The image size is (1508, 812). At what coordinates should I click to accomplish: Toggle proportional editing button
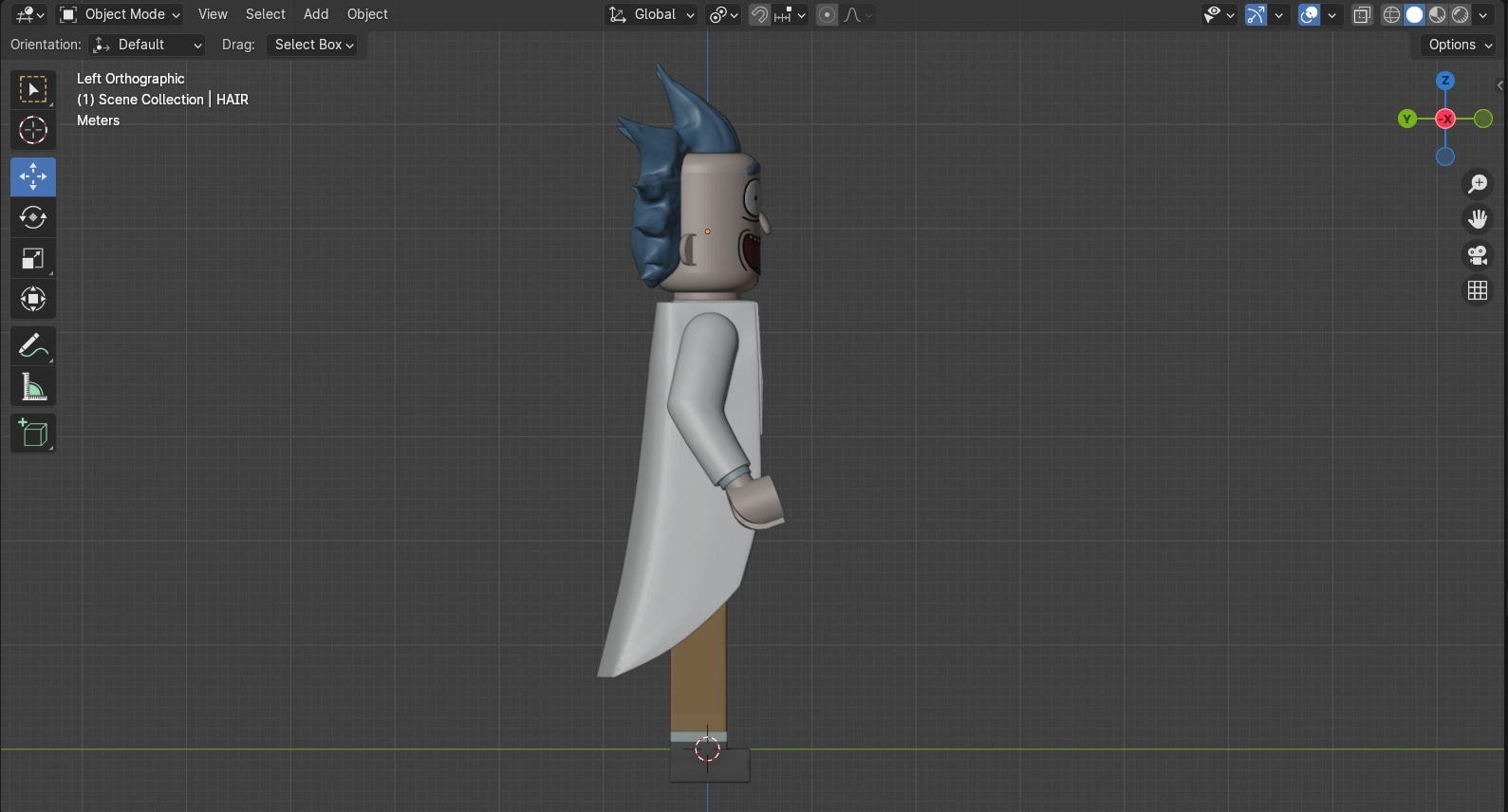click(828, 15)
